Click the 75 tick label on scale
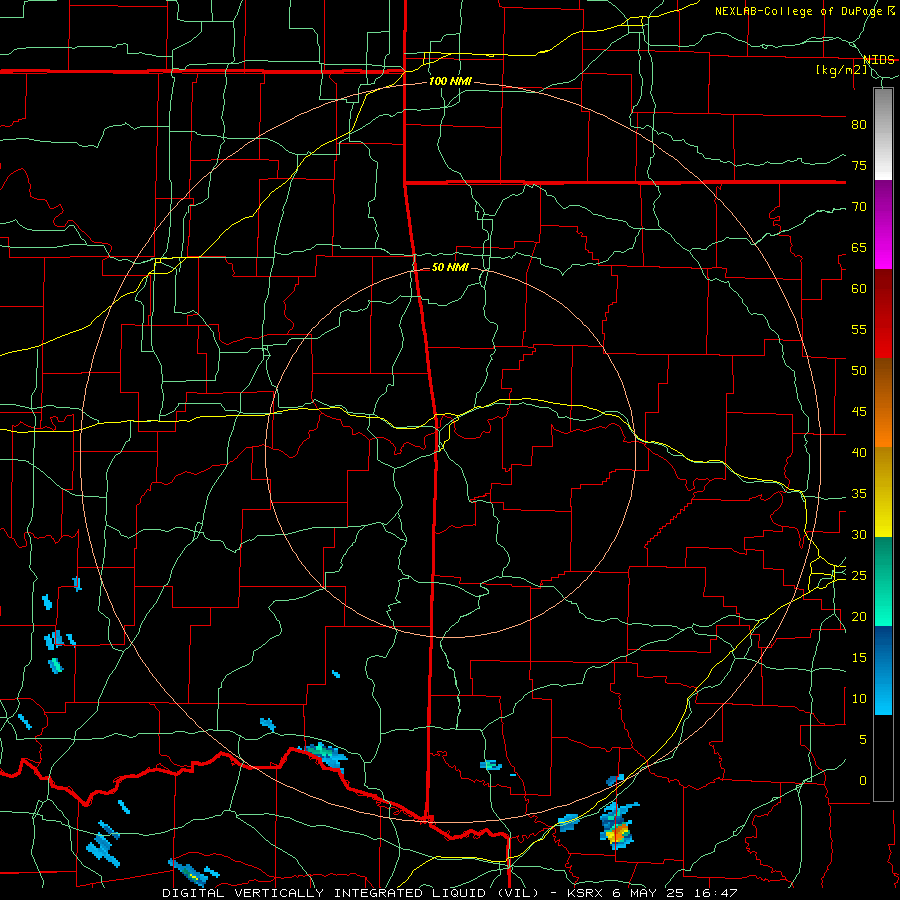Screen dimensions: 900x900 click(x=859, y=166)
